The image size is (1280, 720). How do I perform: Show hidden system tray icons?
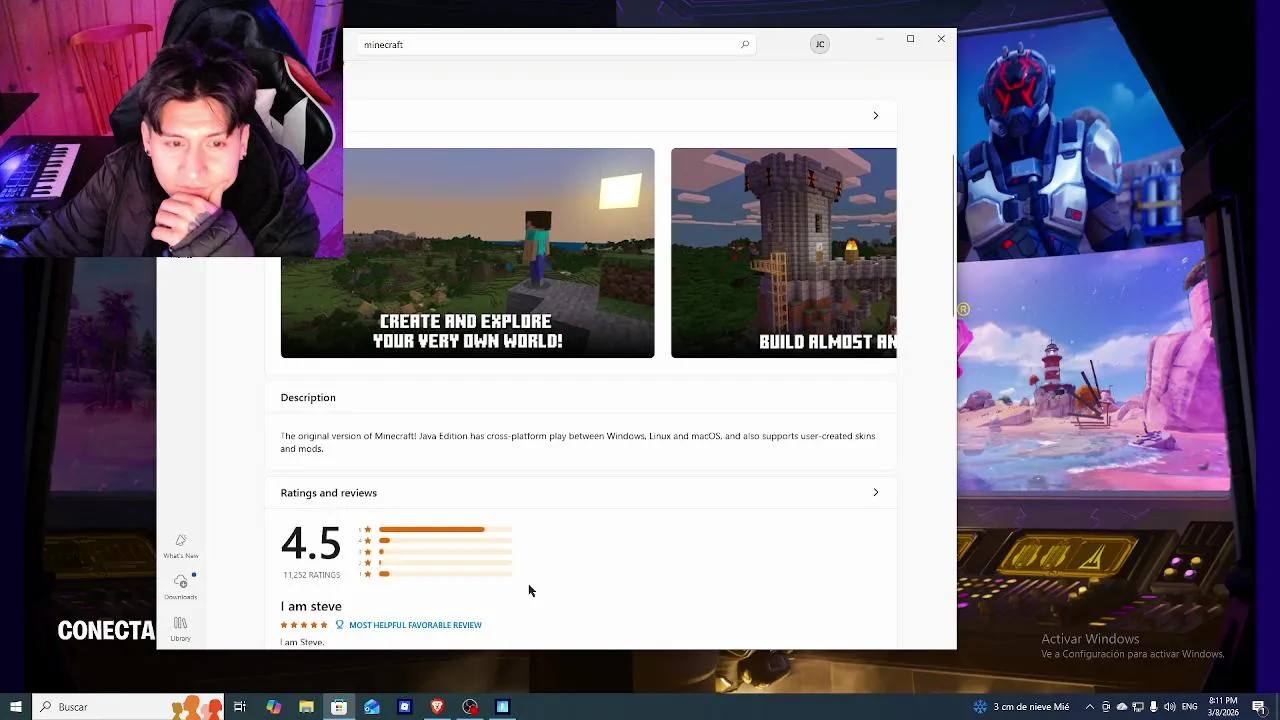(x=1090, y=707)
